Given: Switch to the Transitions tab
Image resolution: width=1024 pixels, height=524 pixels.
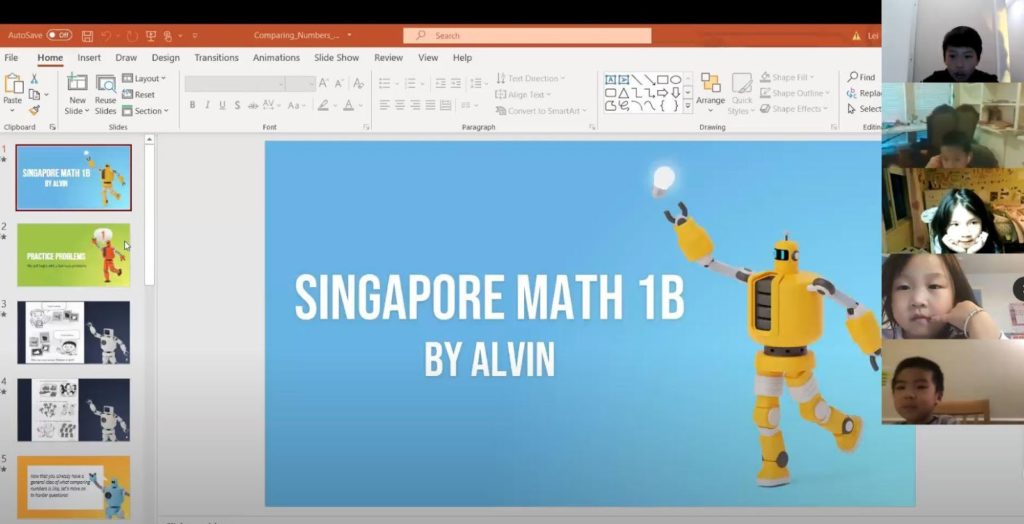Looking at the screenshot, I should click(216, 57).
